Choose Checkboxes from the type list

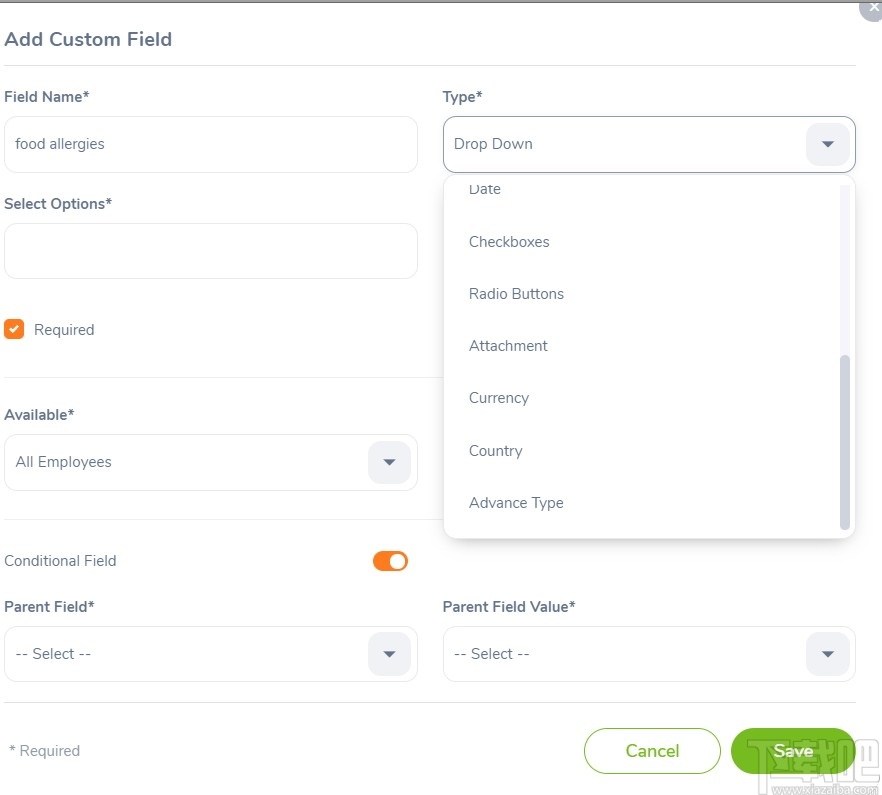pos(509,242)
